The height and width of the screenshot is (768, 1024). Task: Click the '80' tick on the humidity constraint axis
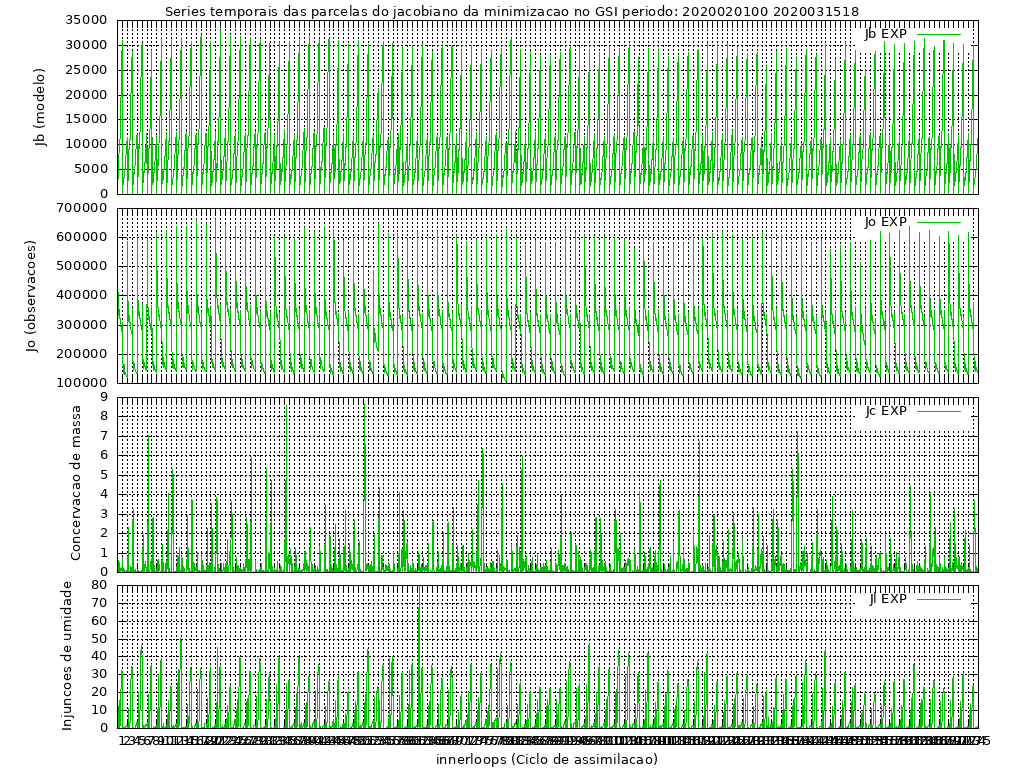pyautogui.click(x=99, y=585)
